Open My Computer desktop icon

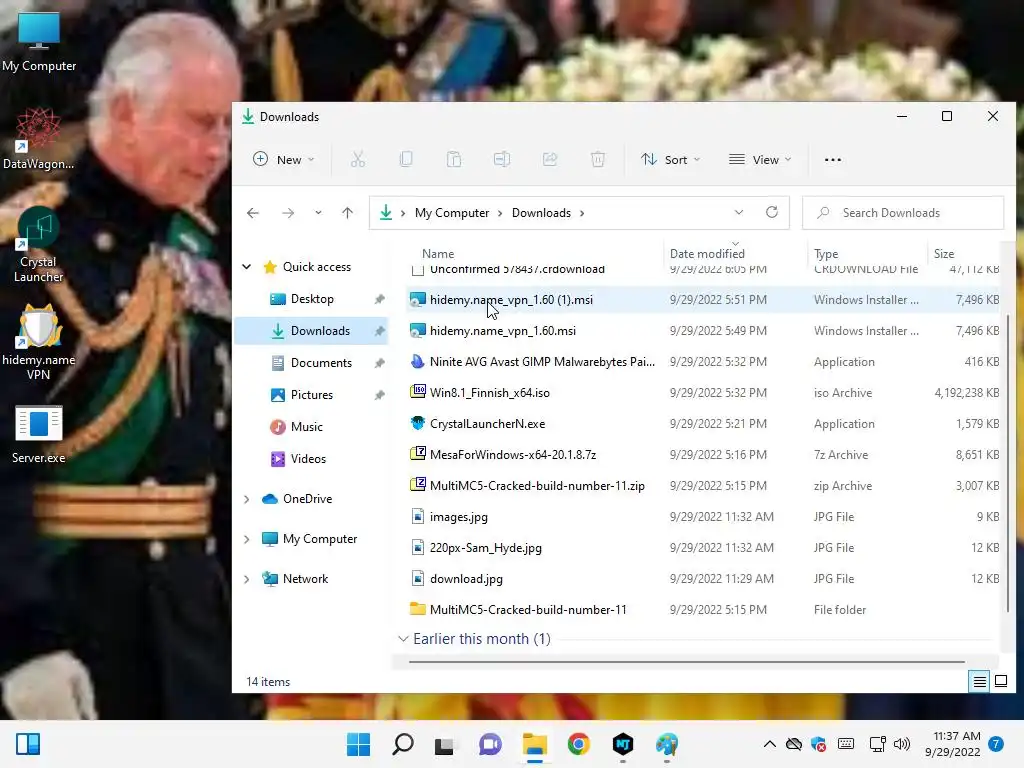tap(39, 43)
